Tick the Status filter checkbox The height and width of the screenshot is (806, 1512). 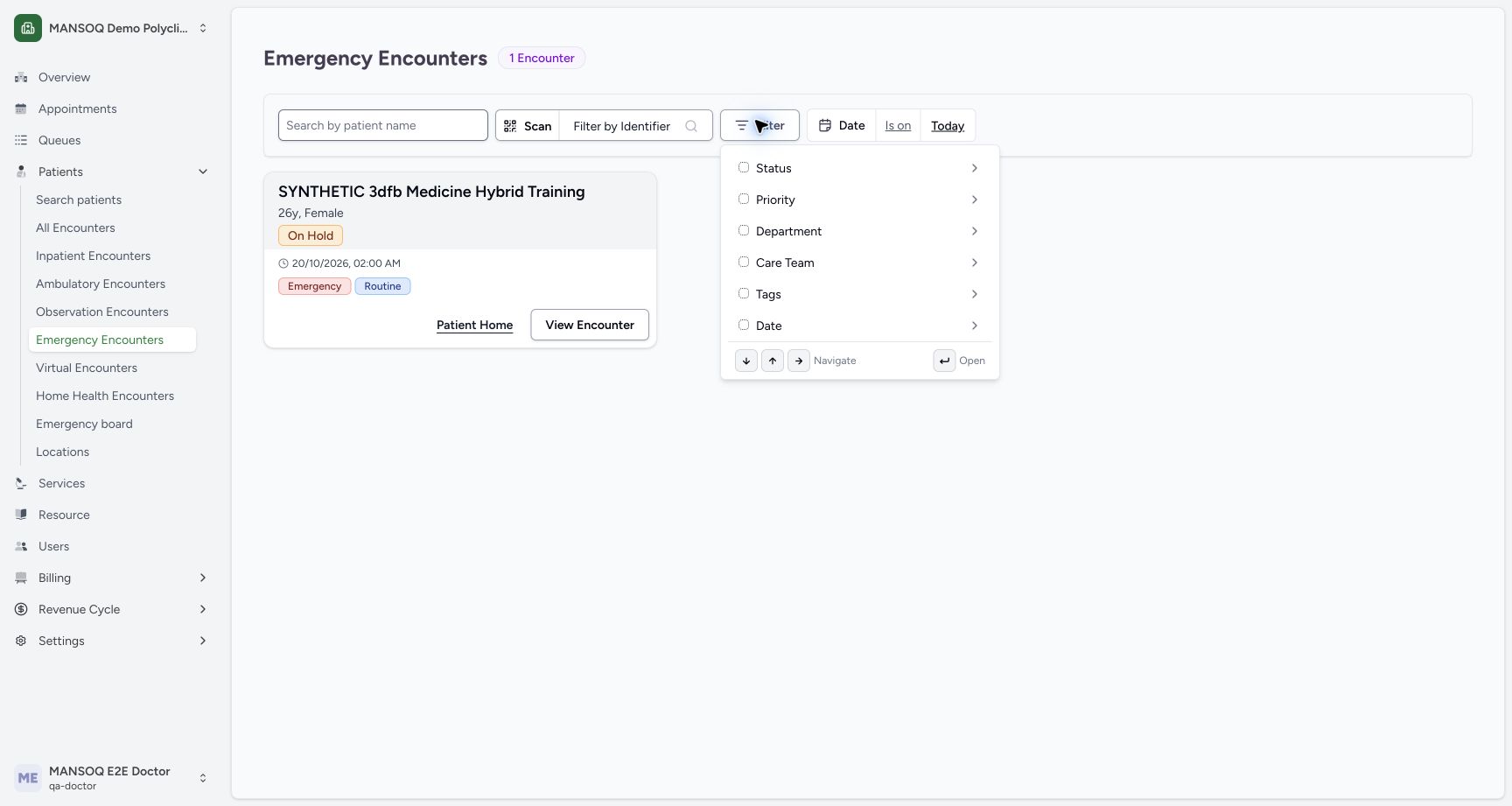[744, 167]
